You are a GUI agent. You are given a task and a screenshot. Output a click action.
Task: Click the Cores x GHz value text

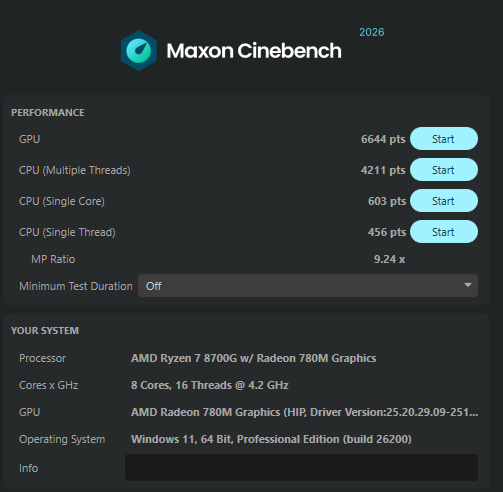click(x=210, y=385)
